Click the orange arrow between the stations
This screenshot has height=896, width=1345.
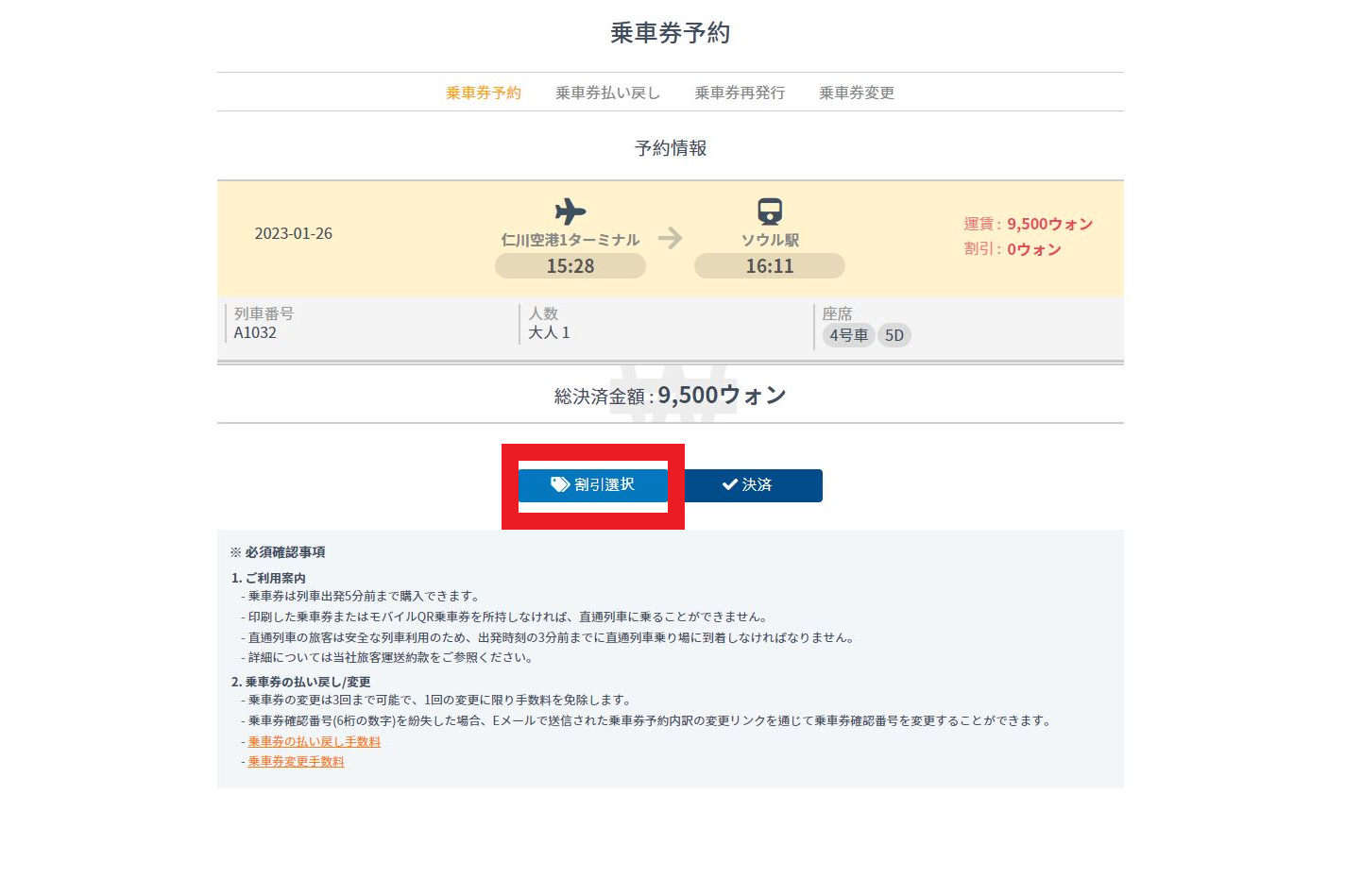tap(671, 239)
